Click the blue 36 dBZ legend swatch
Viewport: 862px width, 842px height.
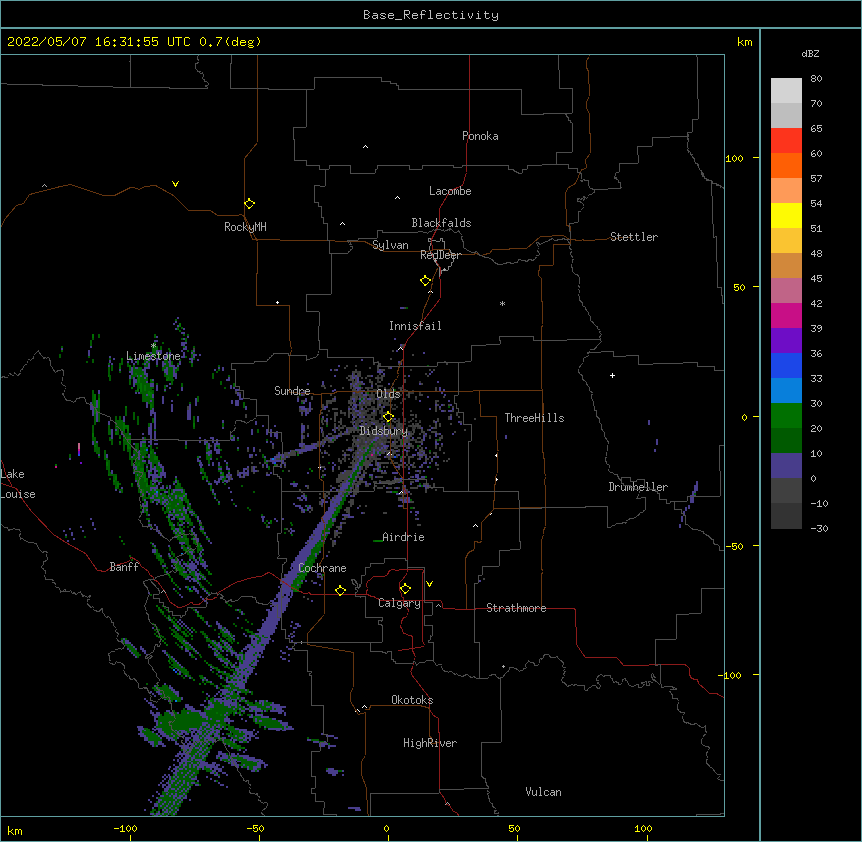click(x=786, y=366)
